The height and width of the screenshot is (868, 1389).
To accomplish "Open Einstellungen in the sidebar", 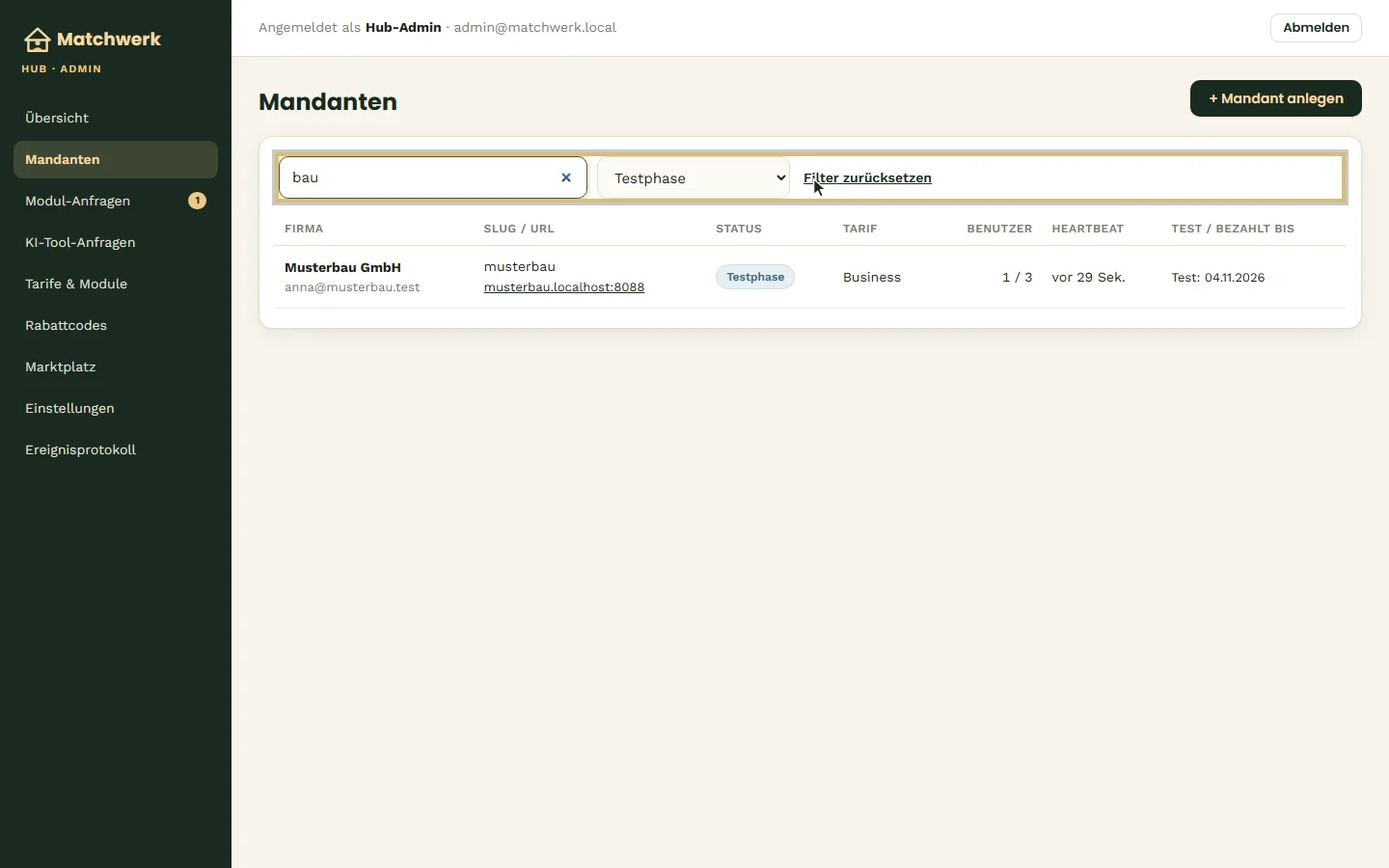I will click(x=116, y=408).
